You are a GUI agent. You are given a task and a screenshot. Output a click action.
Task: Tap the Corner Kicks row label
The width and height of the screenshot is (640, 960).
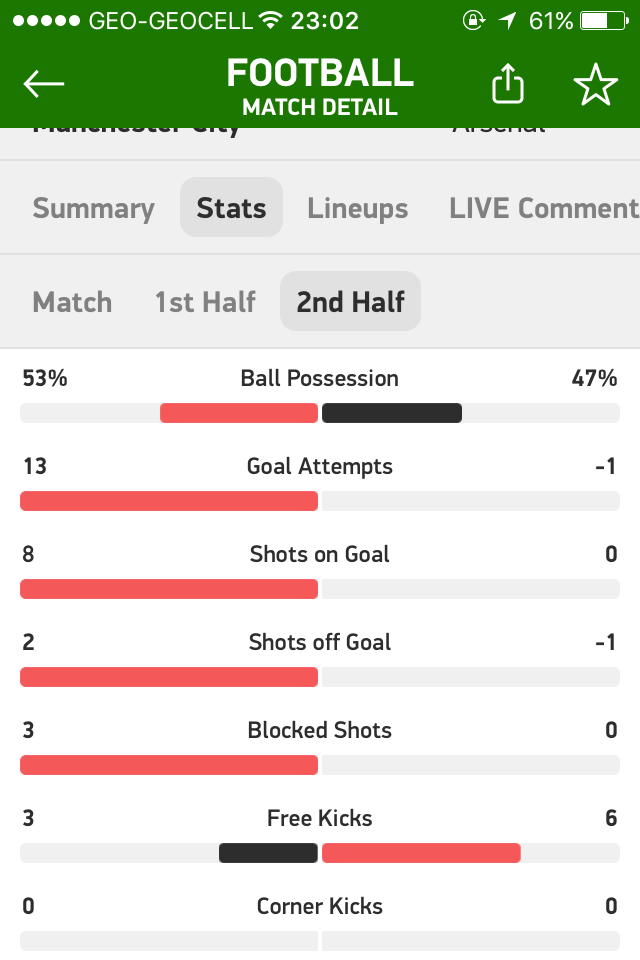click(320, 906)
